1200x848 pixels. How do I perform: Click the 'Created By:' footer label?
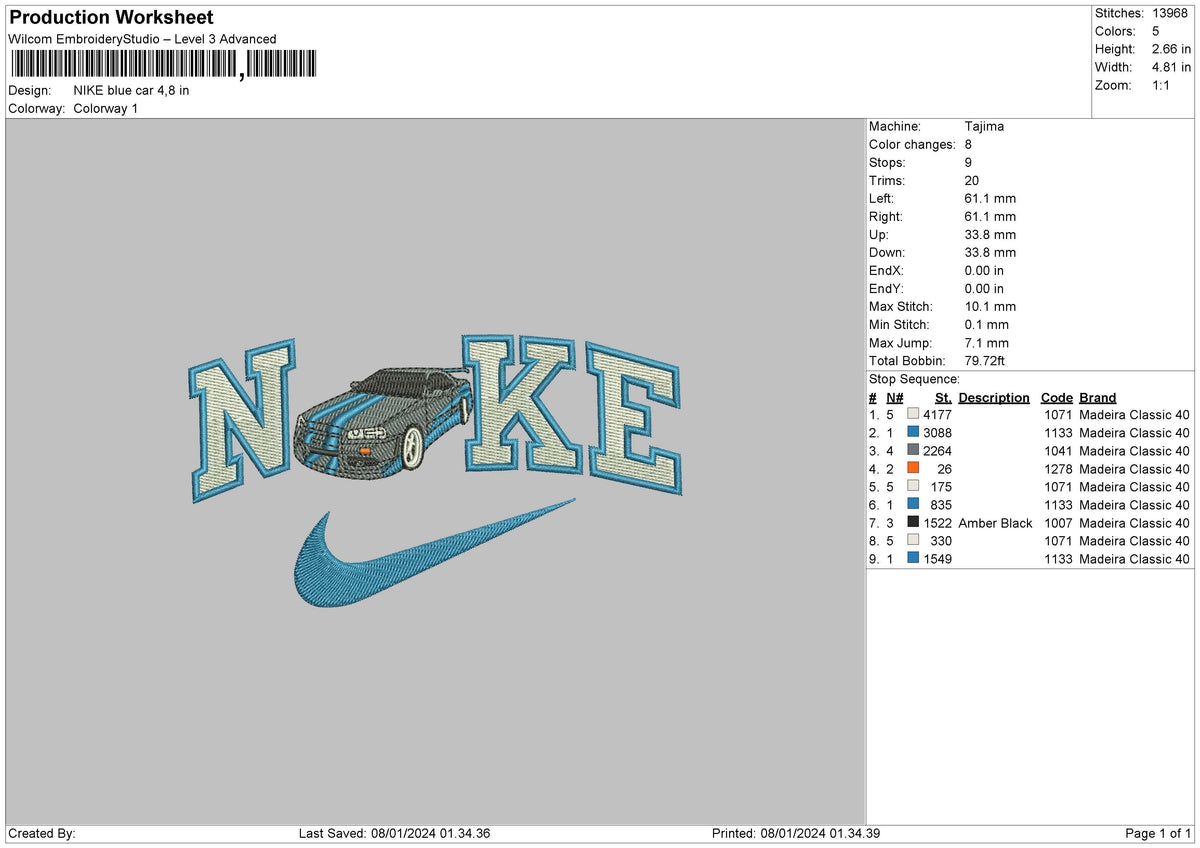click(x=41, y=833)
